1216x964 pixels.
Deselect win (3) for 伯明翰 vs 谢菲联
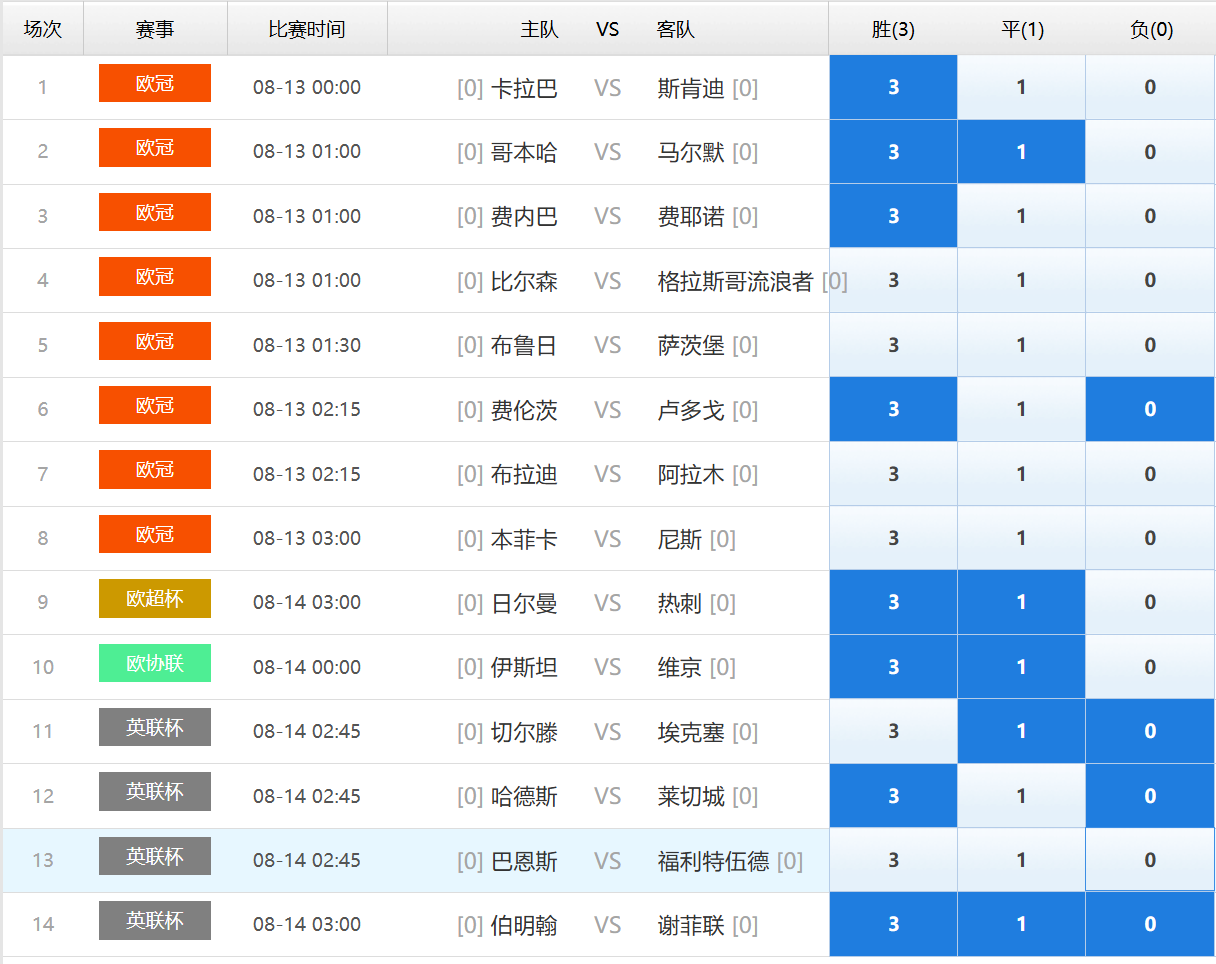(893, 924)
